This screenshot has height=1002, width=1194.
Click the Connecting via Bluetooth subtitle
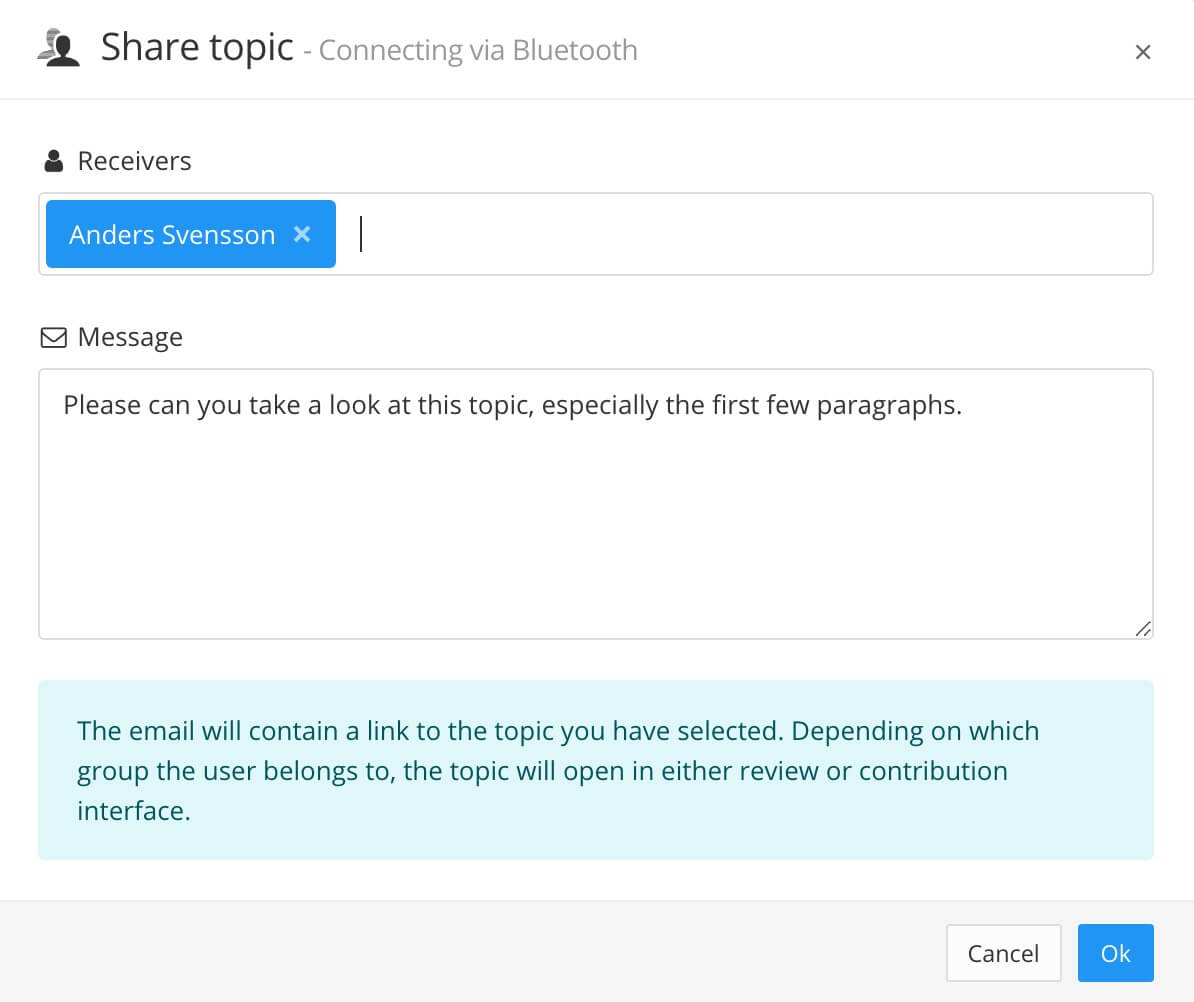point(477,50)
